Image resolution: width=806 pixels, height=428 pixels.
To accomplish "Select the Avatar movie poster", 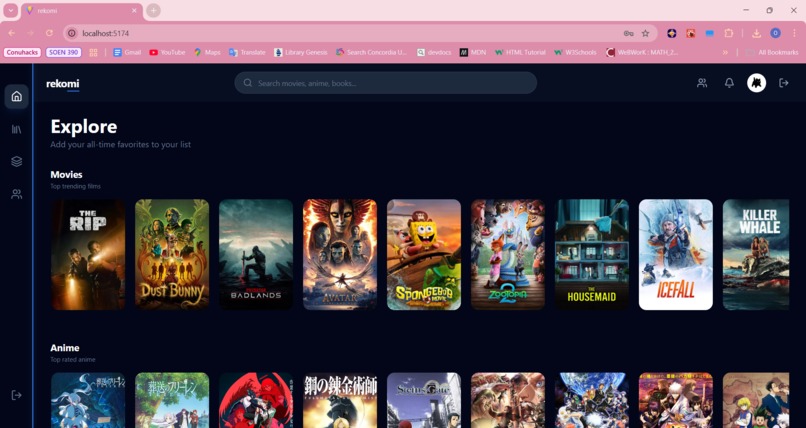I will point(340,255).
